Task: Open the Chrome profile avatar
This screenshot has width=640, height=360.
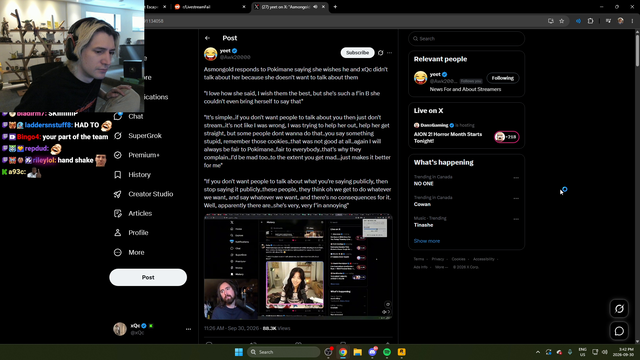Action: coord(620,21)
